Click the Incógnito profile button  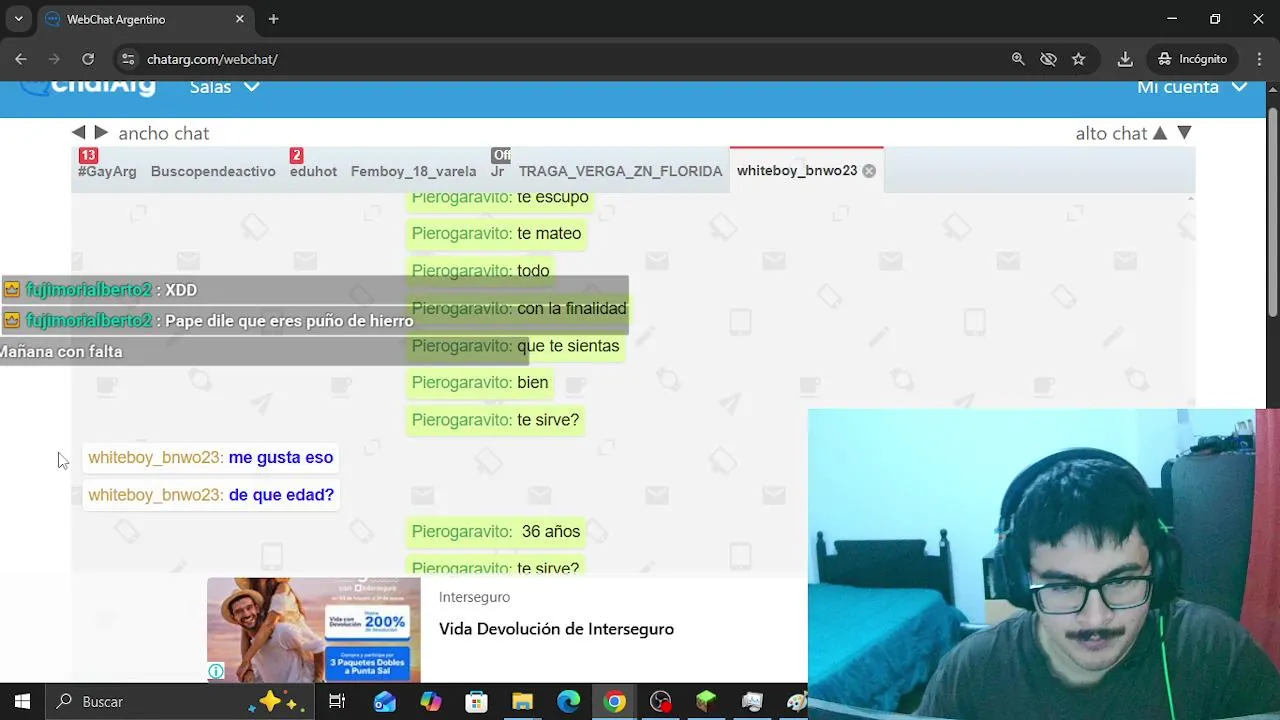1192,59
